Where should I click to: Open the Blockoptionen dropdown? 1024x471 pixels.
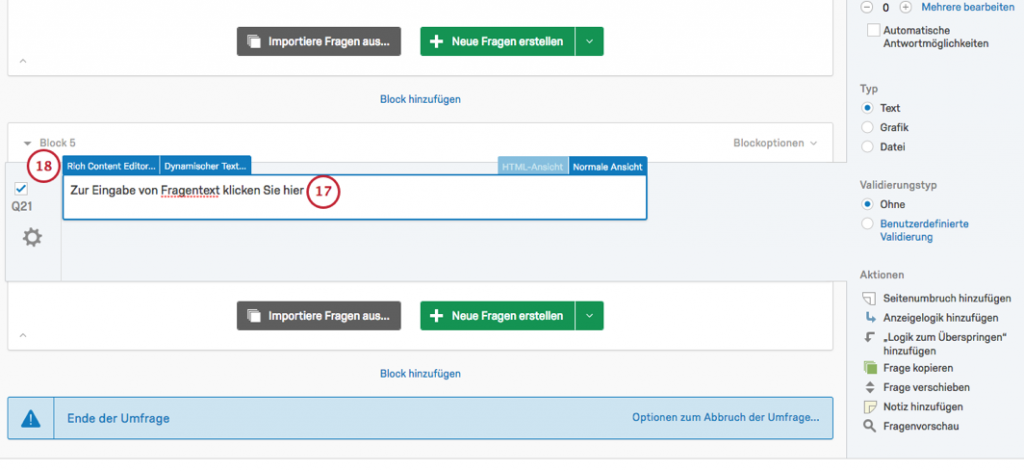[775, 142]
